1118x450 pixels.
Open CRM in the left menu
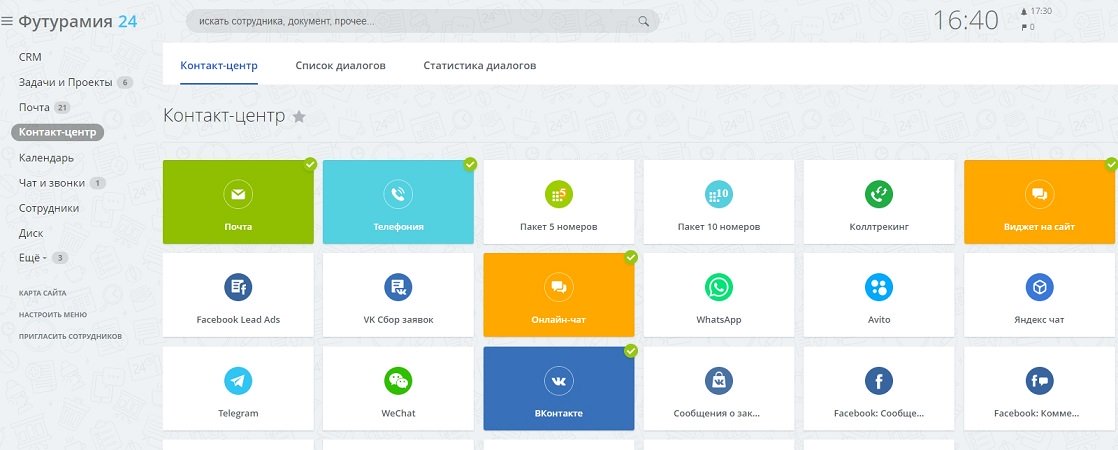click(x=30, y=57)
